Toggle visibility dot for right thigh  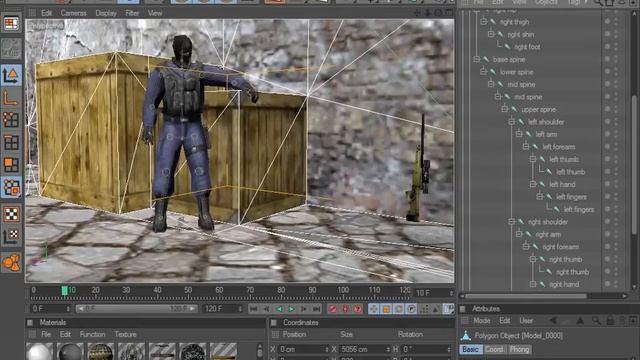[607, 22]
